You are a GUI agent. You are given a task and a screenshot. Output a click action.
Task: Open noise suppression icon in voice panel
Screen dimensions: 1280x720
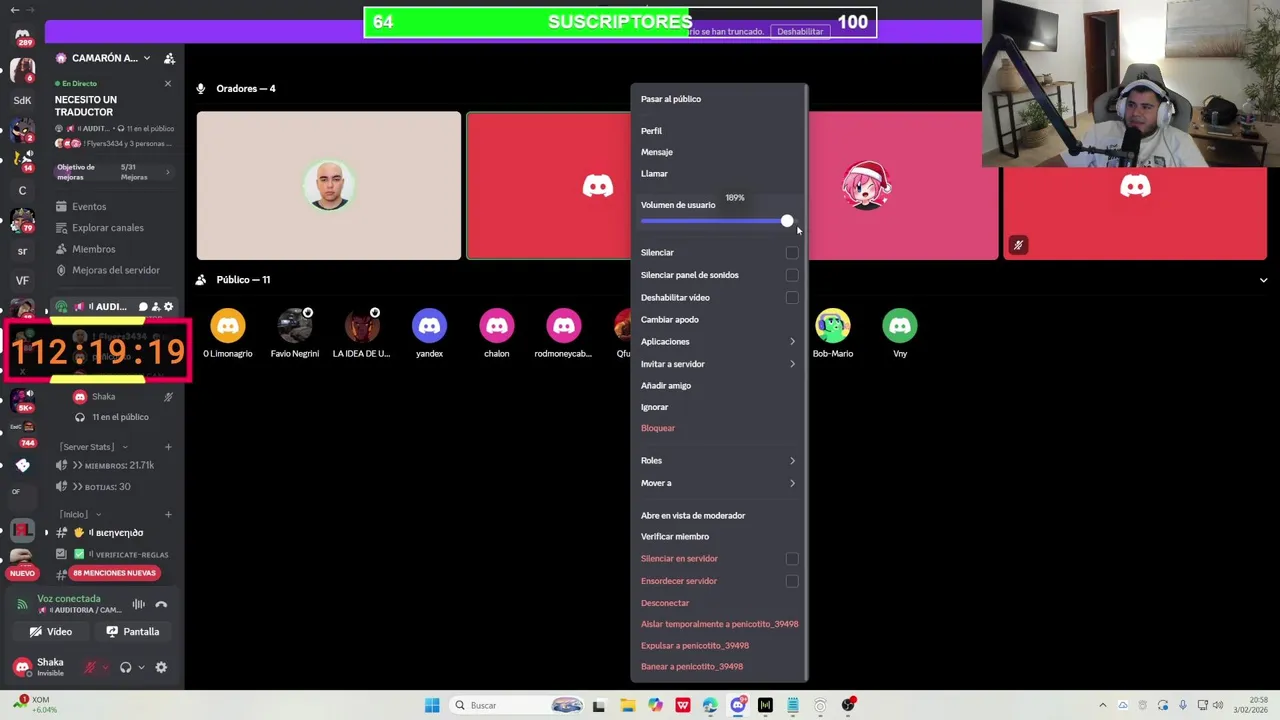(x=139, y=604)
